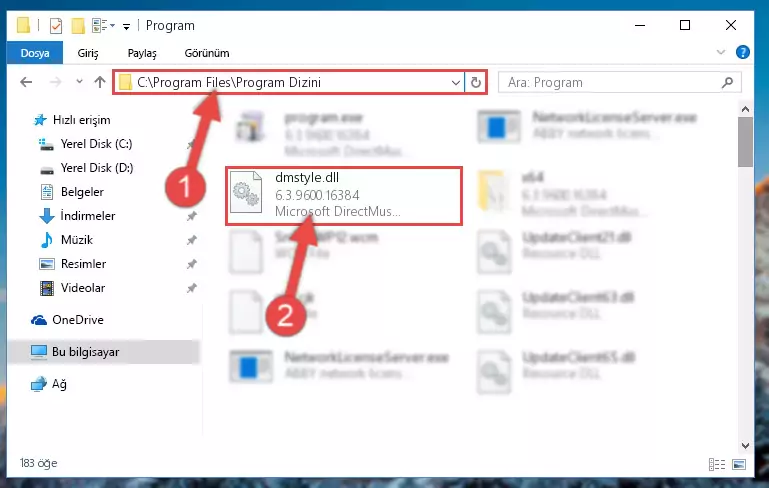This screenshot has height=488, width=769.
Task: Open the Görünüm ribbon tab
Action: click(x=206, y=53)
